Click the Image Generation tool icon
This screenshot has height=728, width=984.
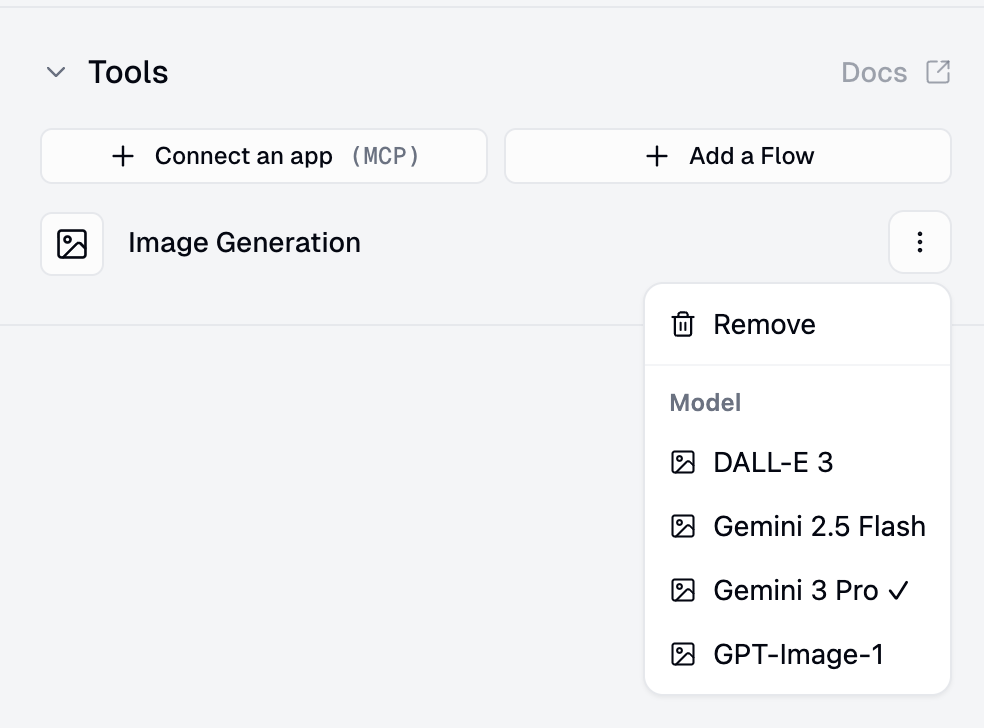click(72, 242)
